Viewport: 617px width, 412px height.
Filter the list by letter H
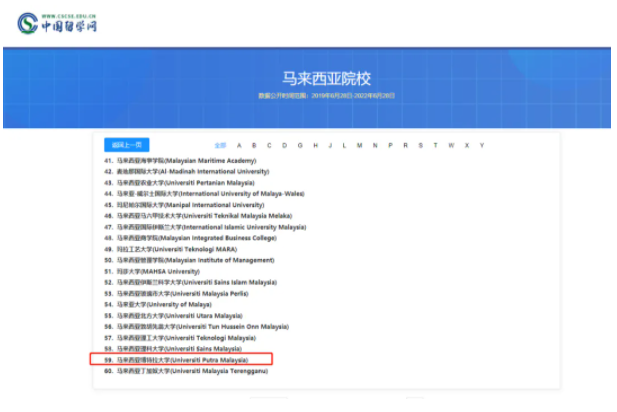pyautogui.click(x=316, y=145)
